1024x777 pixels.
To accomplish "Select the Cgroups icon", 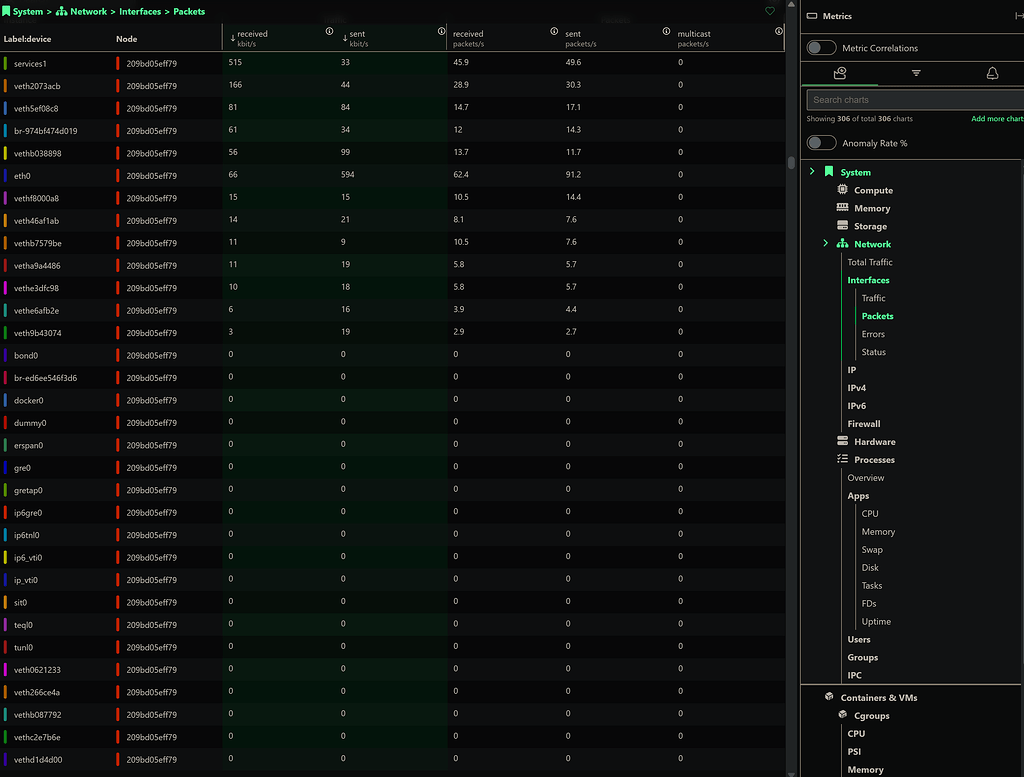I will (842, 715).
